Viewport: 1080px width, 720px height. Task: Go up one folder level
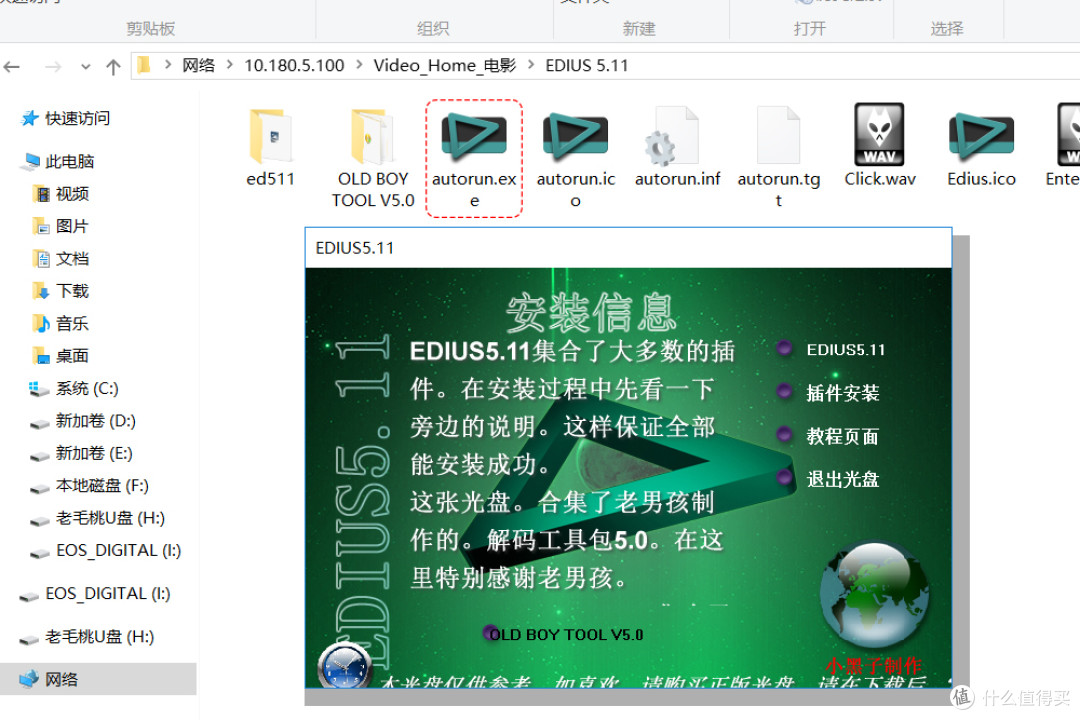click(114, 67)
